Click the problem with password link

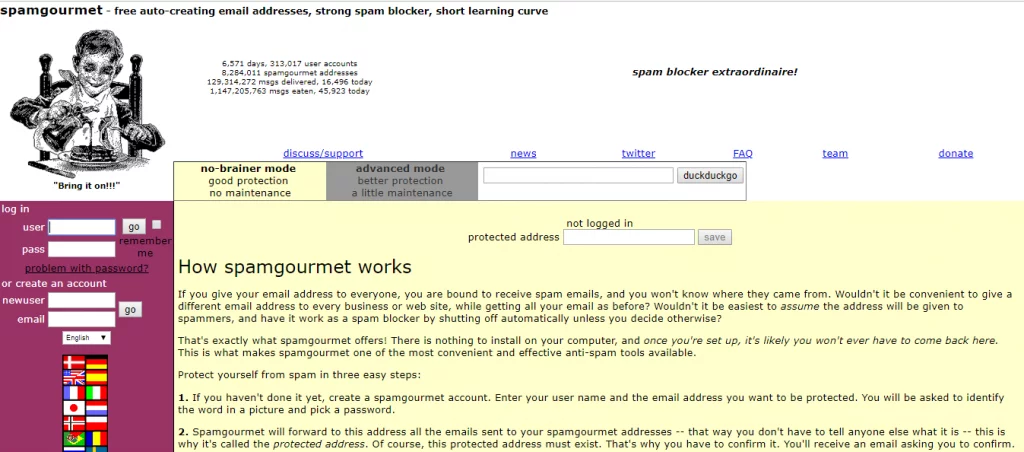pyautogui.click(x=86, y=268)
